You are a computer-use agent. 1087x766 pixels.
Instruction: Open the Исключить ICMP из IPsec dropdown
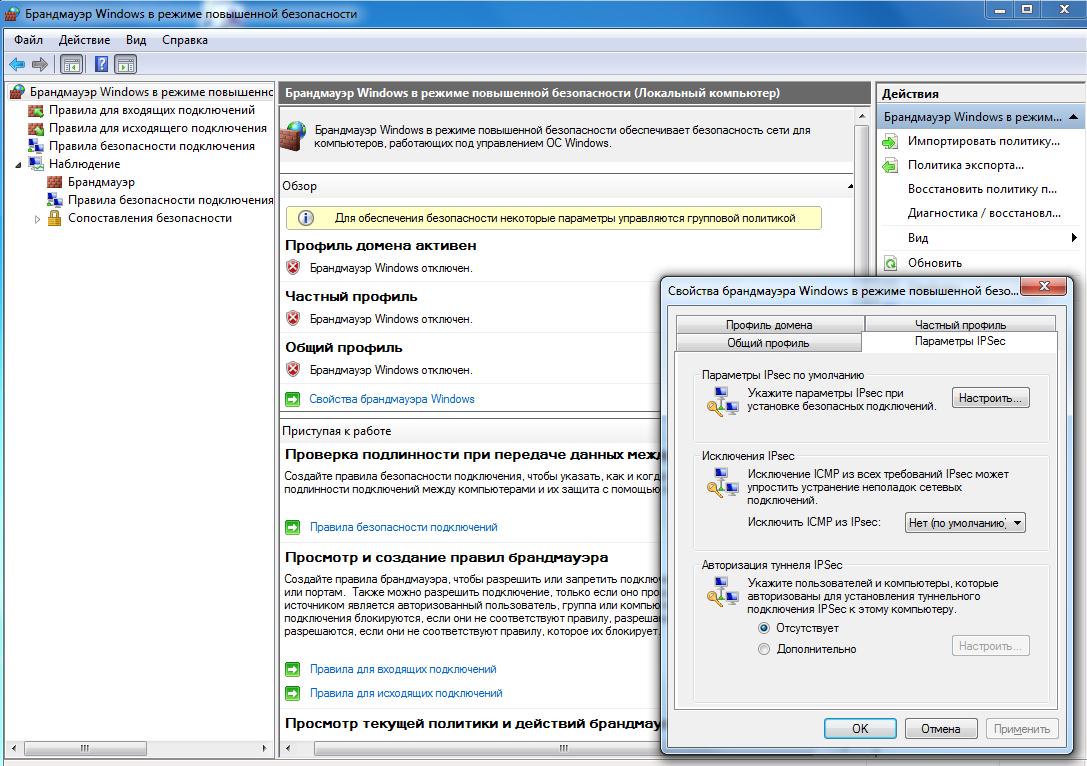965,523
